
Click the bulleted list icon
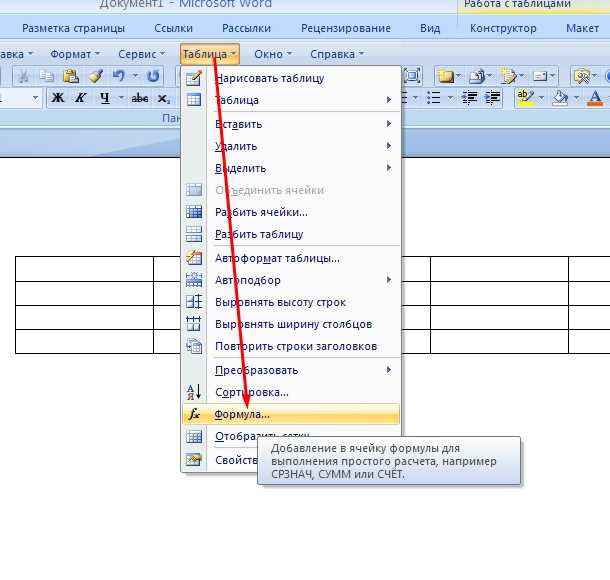tap(433, 98)
